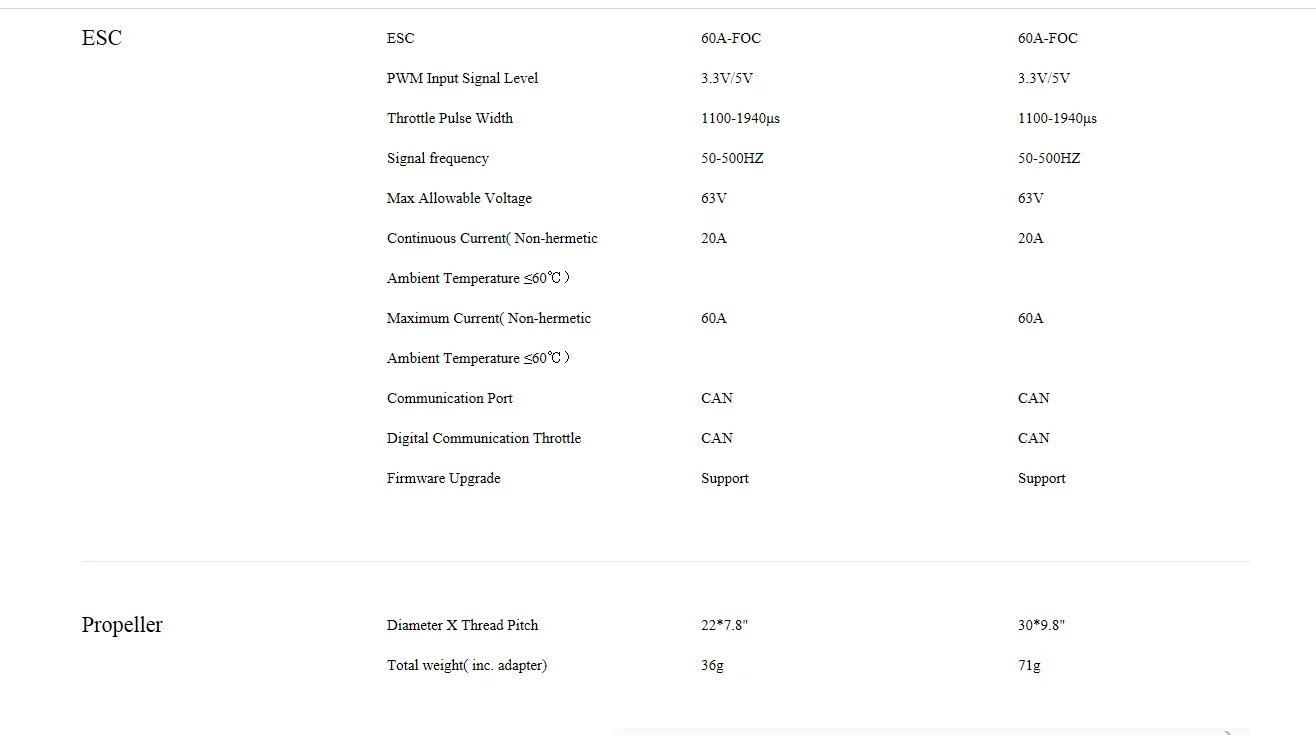The height and width of the screenshot is (735, 1316).
Task: Click the Communication Port row label
Action: pyautogui.click(x=450, y=398)
